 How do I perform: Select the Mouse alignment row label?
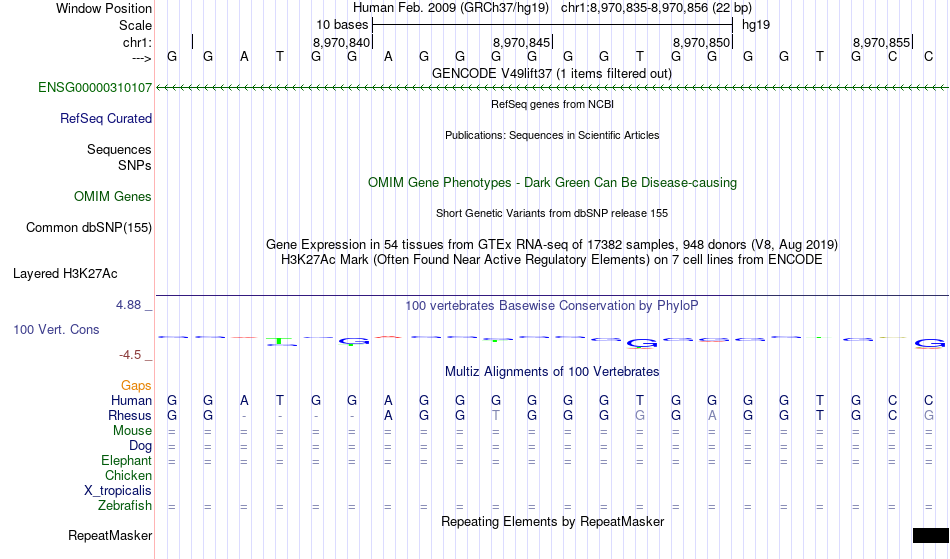[132, 431]
